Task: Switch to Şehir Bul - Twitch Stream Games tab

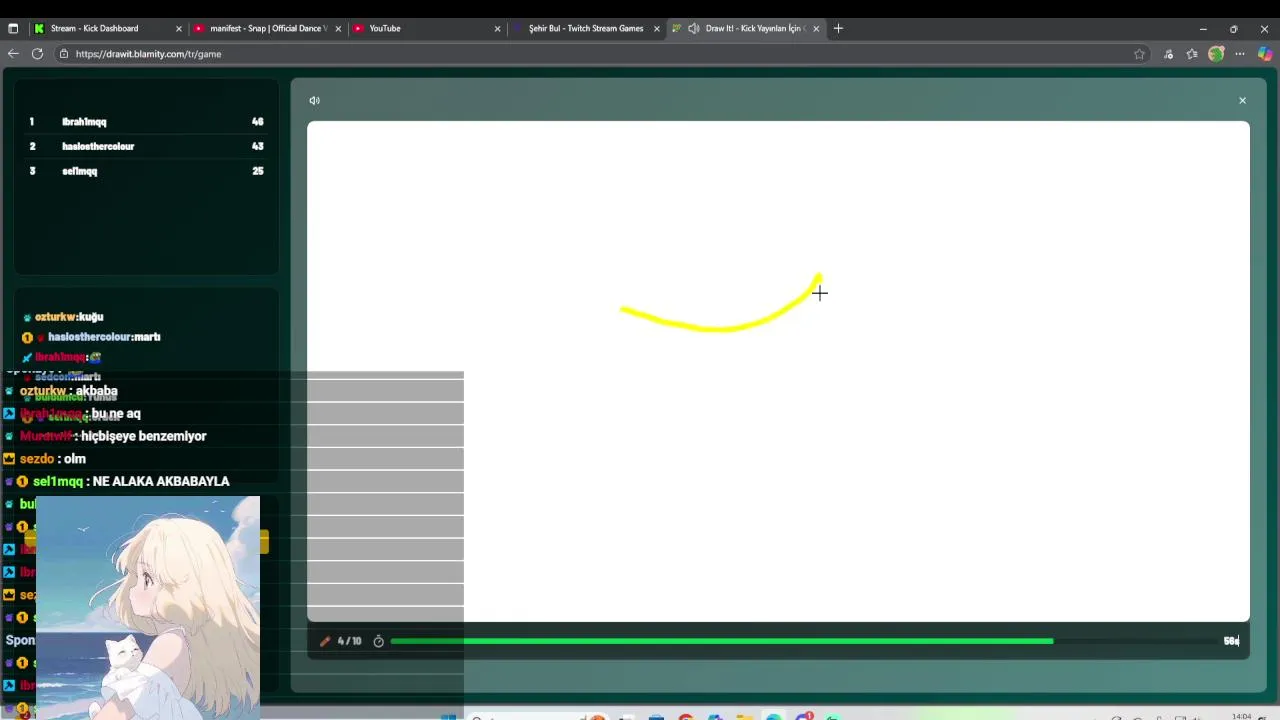Action: click(586, 28)
